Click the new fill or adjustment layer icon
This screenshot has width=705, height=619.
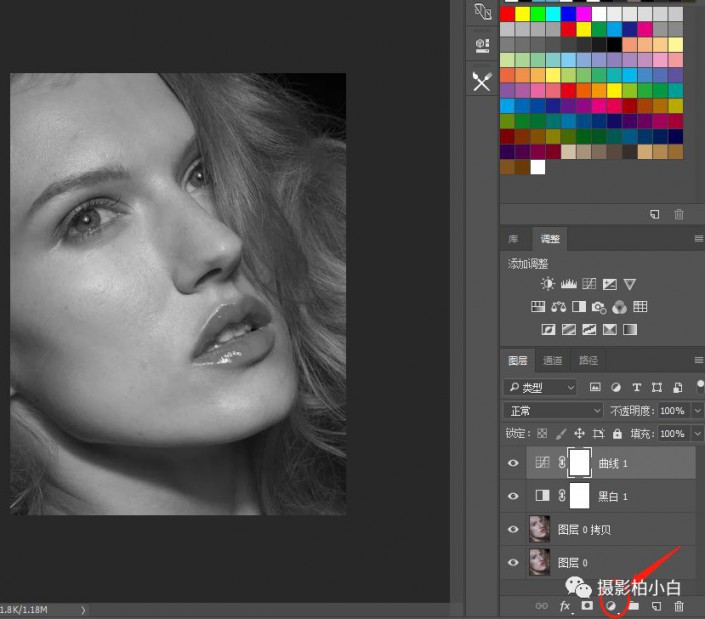(610, 606)
